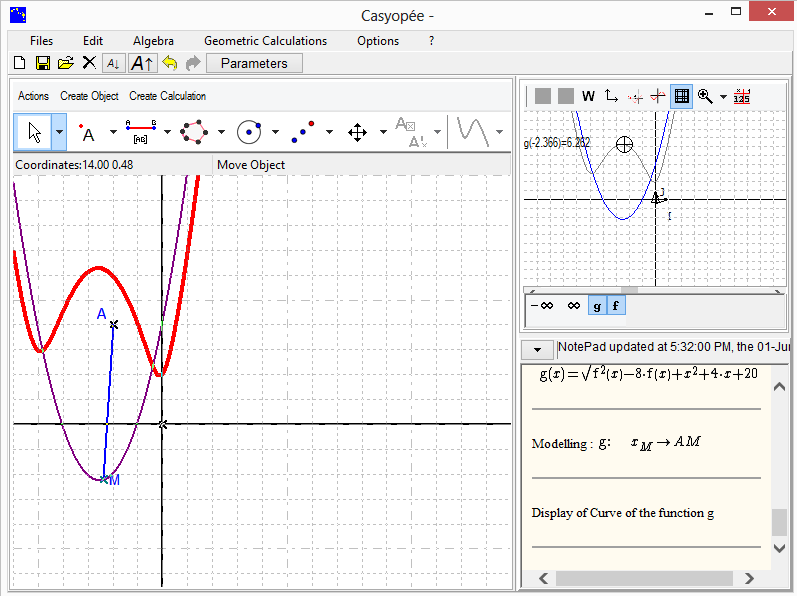Select the create point A tool
Viewport: 797px width, 596px height.
[87, 133]
